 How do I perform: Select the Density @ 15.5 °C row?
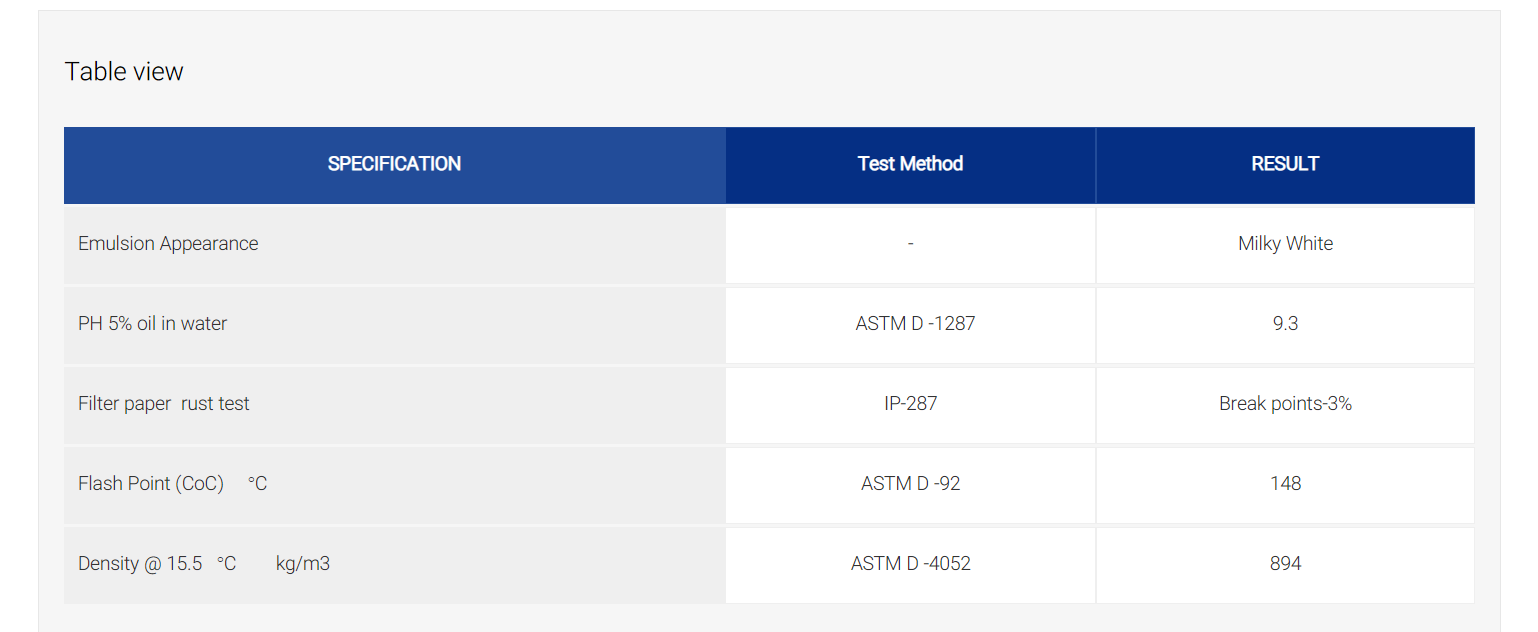769,565
